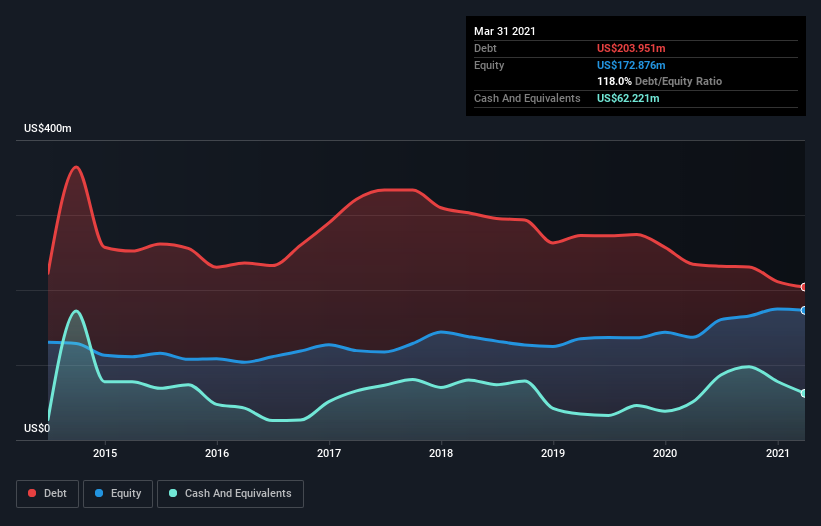
Task: Click the Mar 31 2021 tooltip date
Action: (x=505, y=31)
